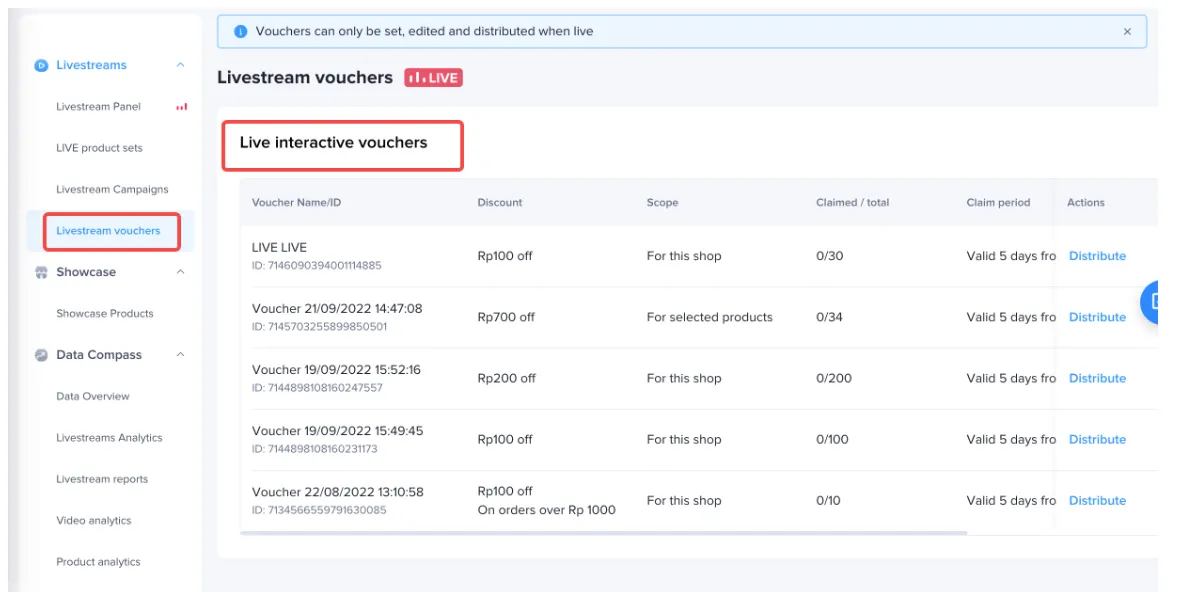Collapse the Livestreams menu section

180,65
